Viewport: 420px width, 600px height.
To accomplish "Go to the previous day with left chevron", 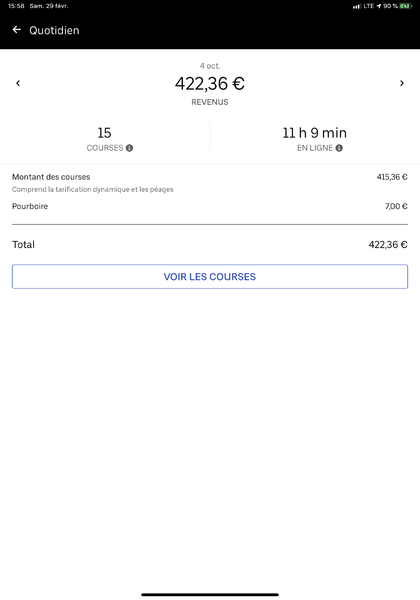I will (18, 83).
